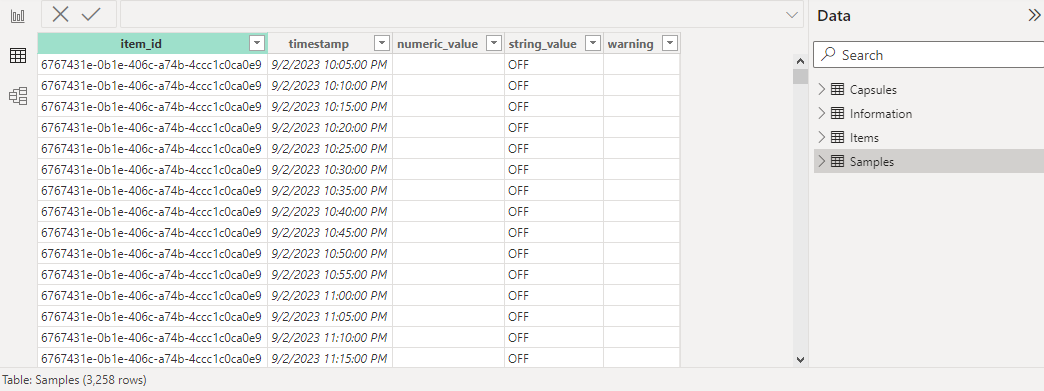Click the Capsules table icon
This screenshot has height=391, width=1044.
coord(838,89)
